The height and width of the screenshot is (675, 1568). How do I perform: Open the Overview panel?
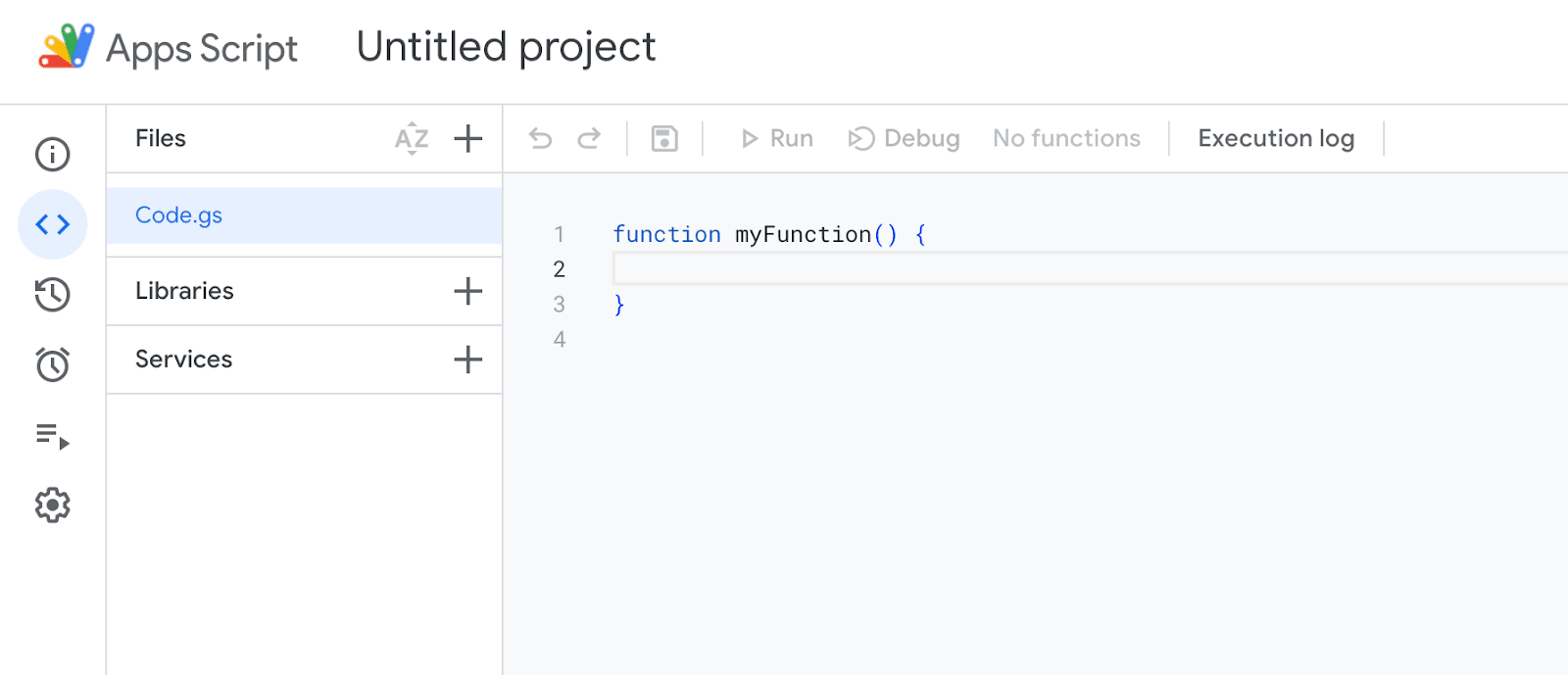coord(52,154)
